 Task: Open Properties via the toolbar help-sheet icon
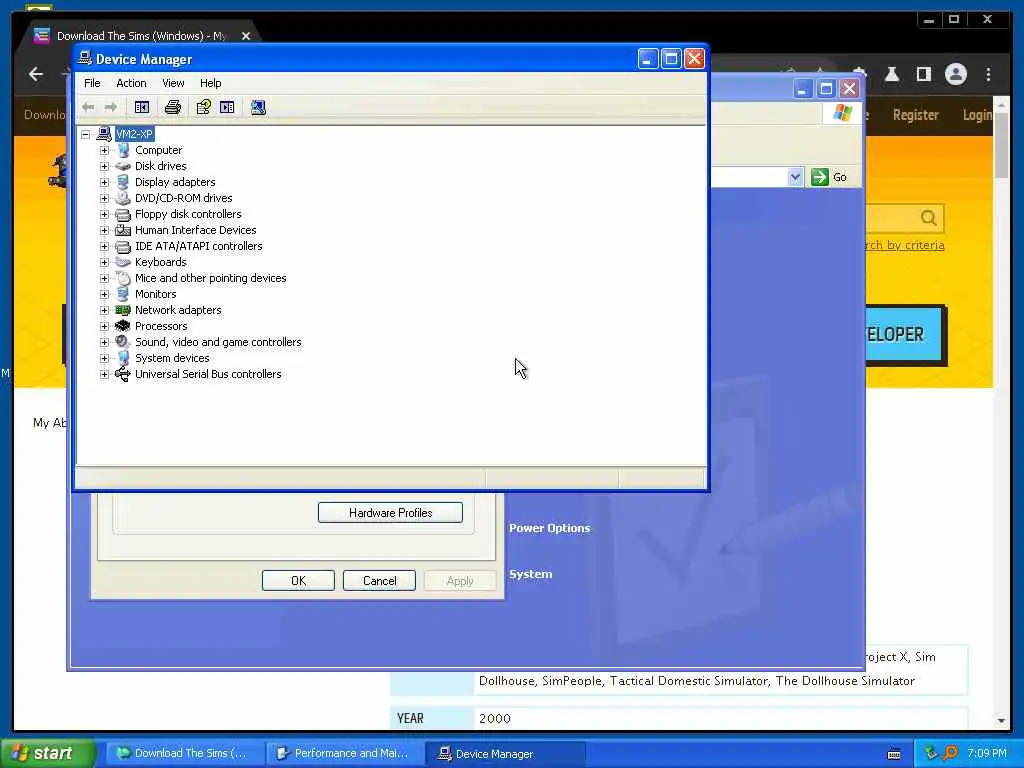[204, 107]
